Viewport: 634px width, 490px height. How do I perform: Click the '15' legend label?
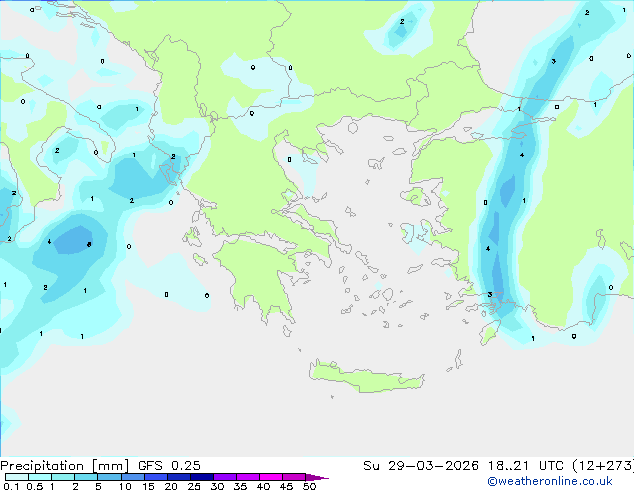coord(148,486)
